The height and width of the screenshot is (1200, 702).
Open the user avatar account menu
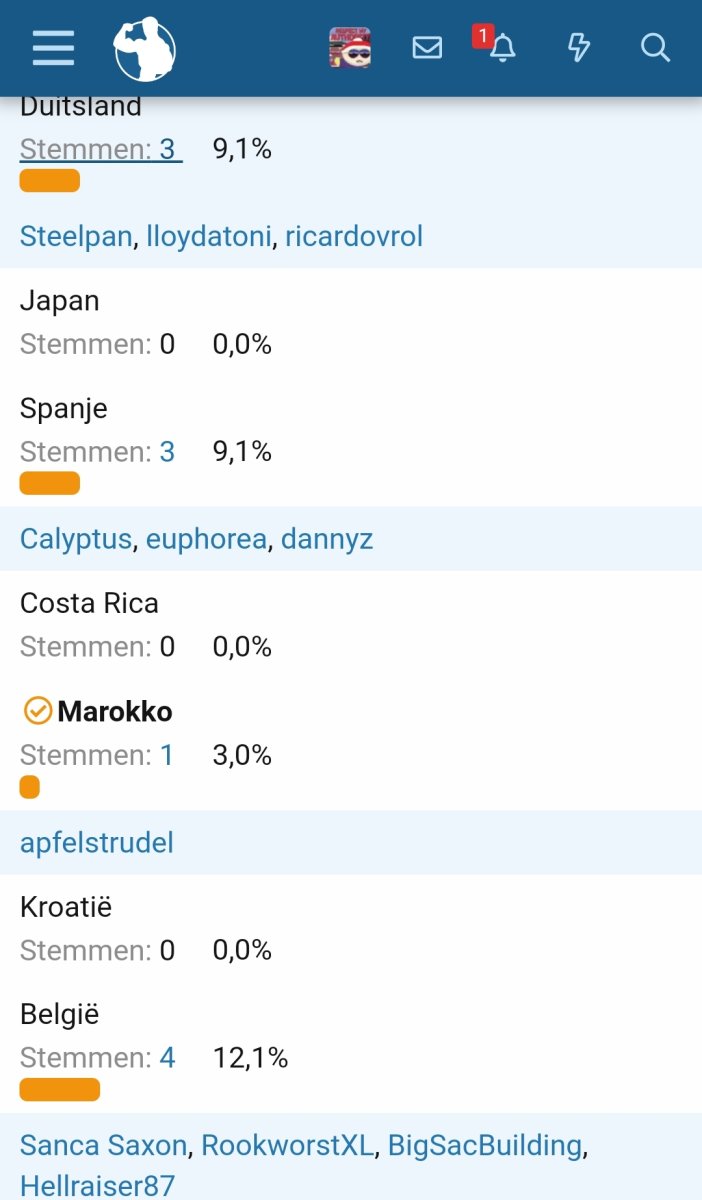(x=350, y=48)
